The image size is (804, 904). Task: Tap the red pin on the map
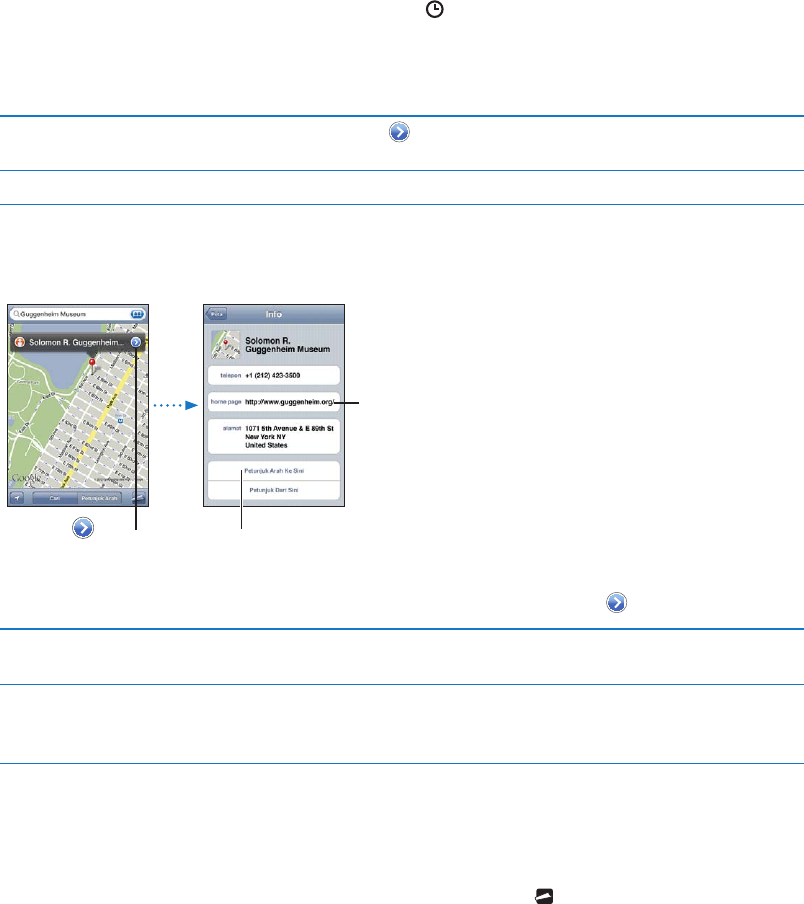coord(92,364)
